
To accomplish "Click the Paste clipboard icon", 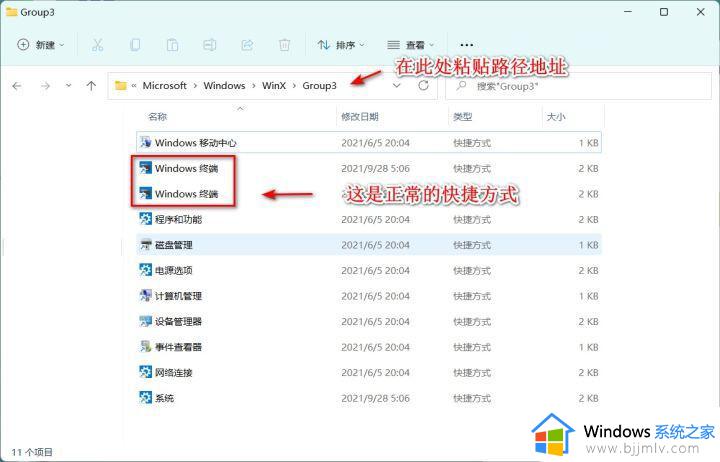I will tap(173, 45).
